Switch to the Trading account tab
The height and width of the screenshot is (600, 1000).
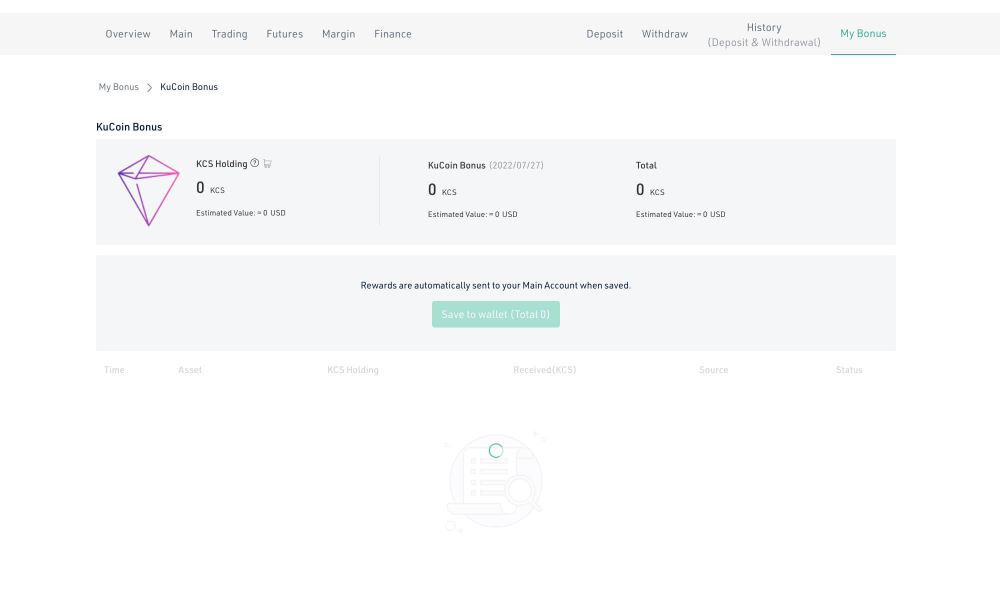pos(230,34)
